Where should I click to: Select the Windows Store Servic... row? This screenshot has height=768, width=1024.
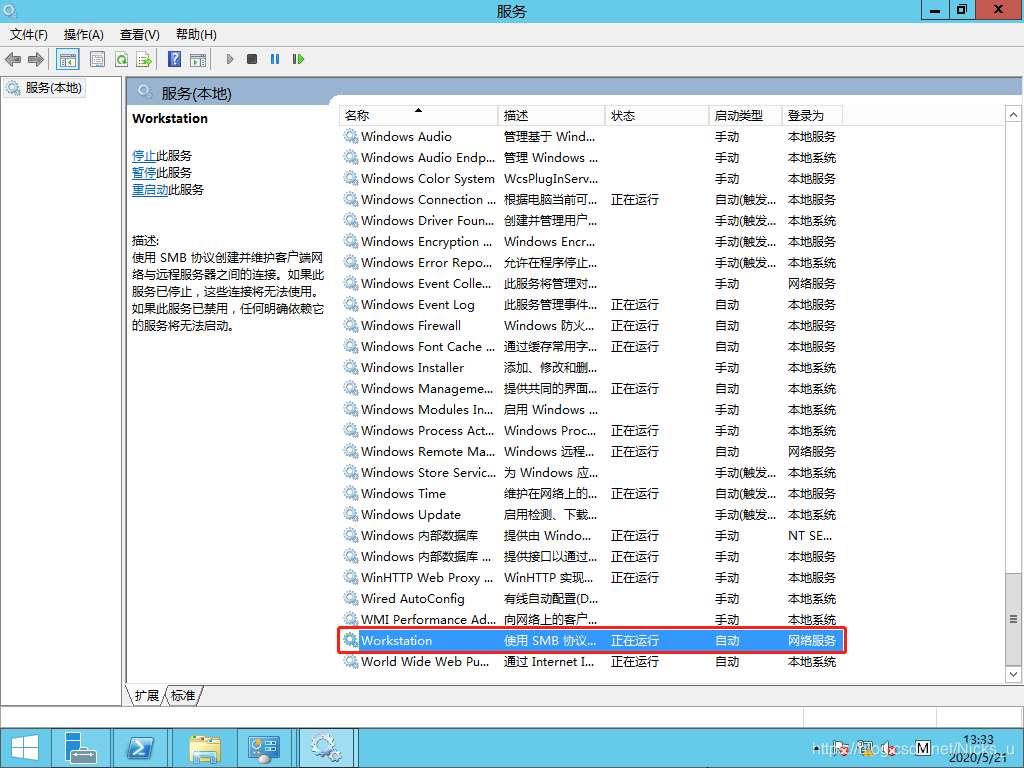pyautogui.click(x=591, y=472)
